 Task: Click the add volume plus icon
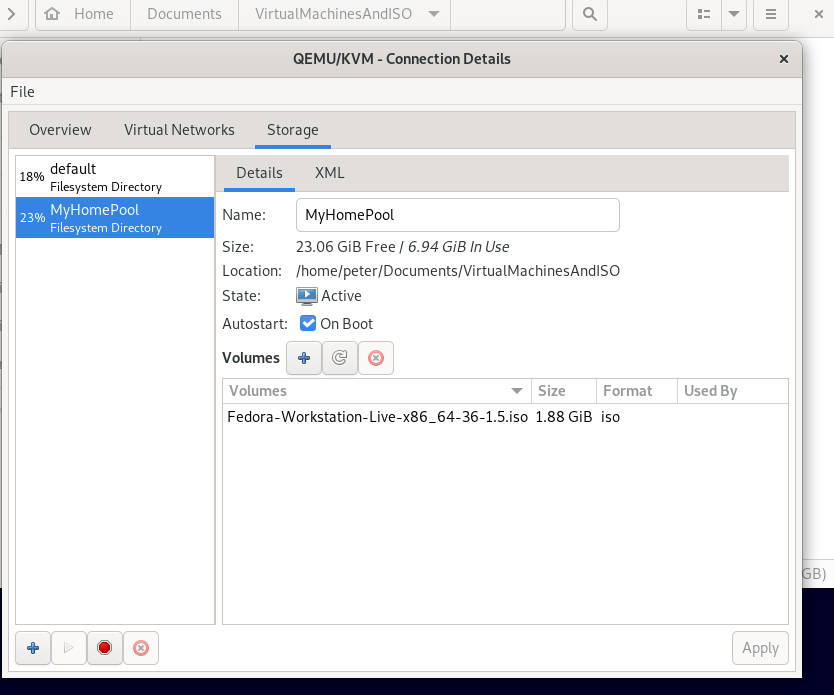coord(304,358)
